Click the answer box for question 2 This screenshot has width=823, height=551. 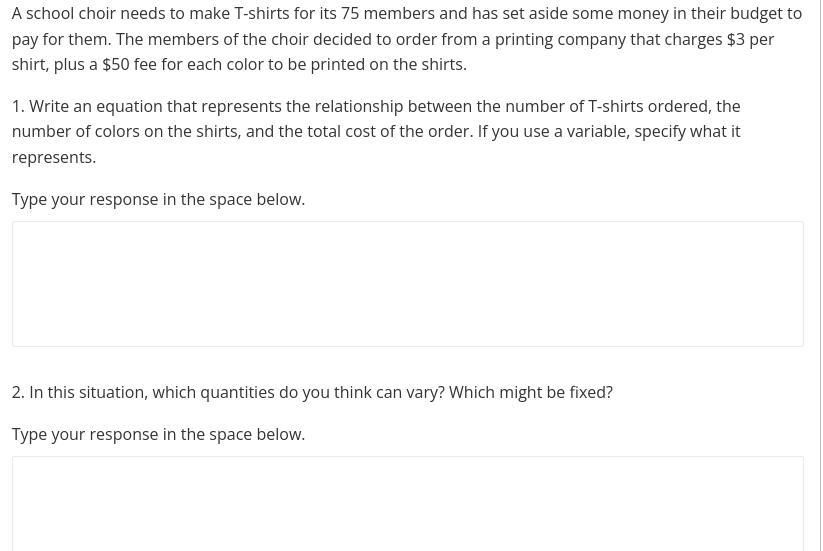pyautogui.click(x=407, y=503)
